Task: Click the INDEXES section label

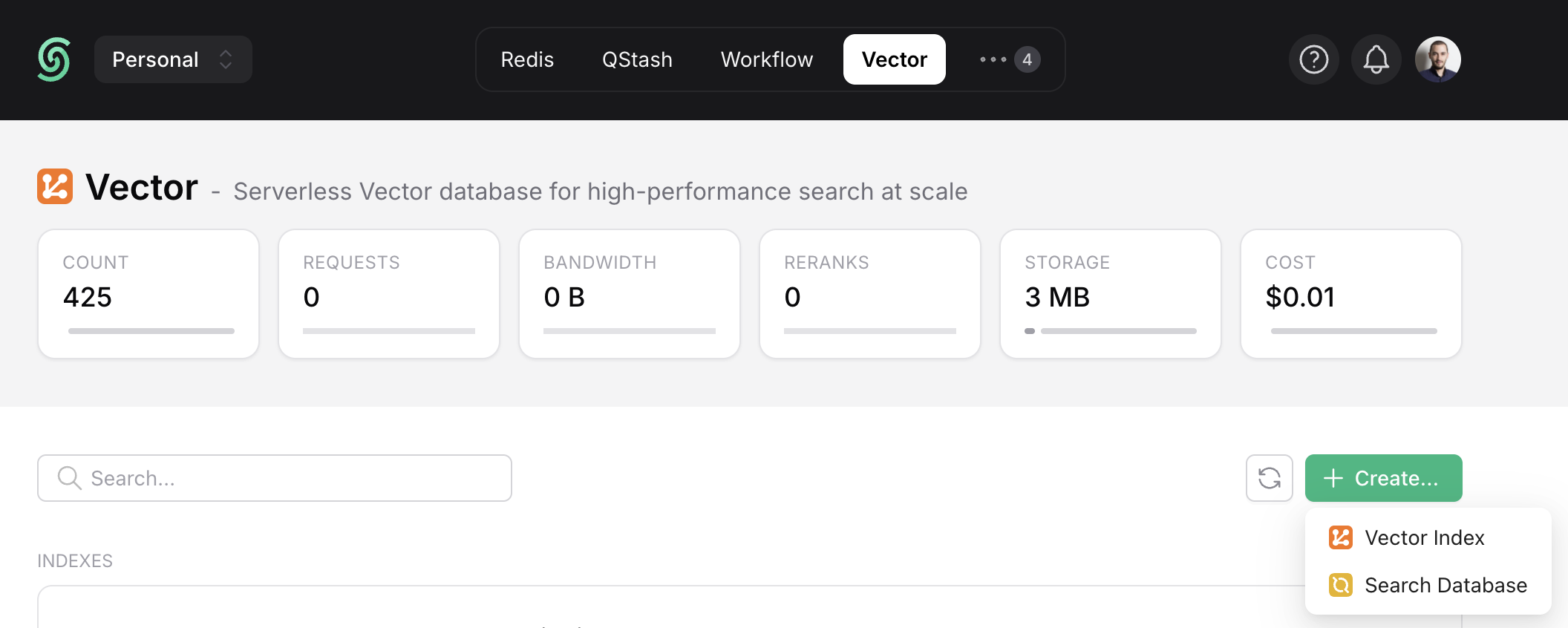Action: click(x=75, y=560)
